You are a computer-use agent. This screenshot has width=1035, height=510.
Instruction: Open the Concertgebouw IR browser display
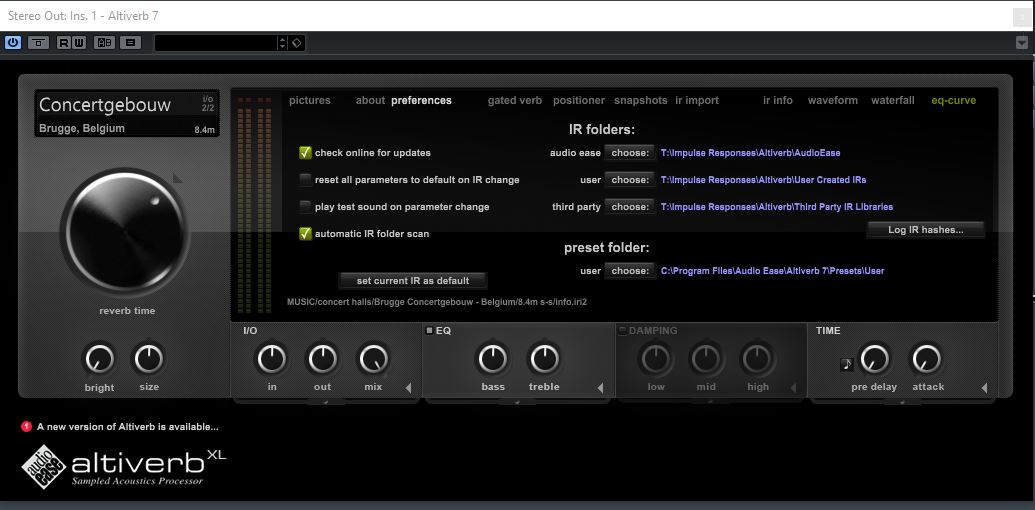(127, 113)
